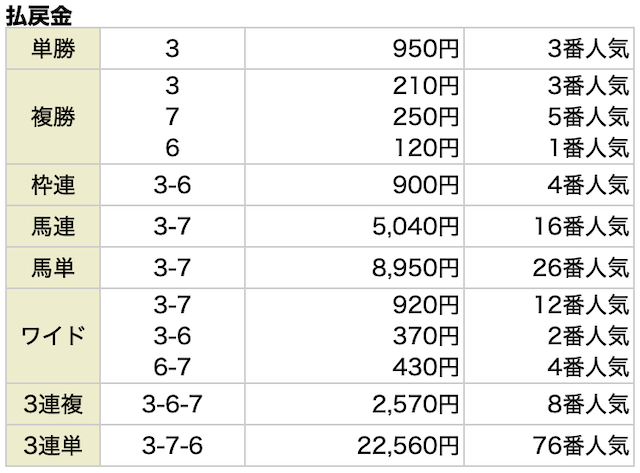640x473 pixels.
Task: Select the 3連単 label cell
Action: [53, 445]
